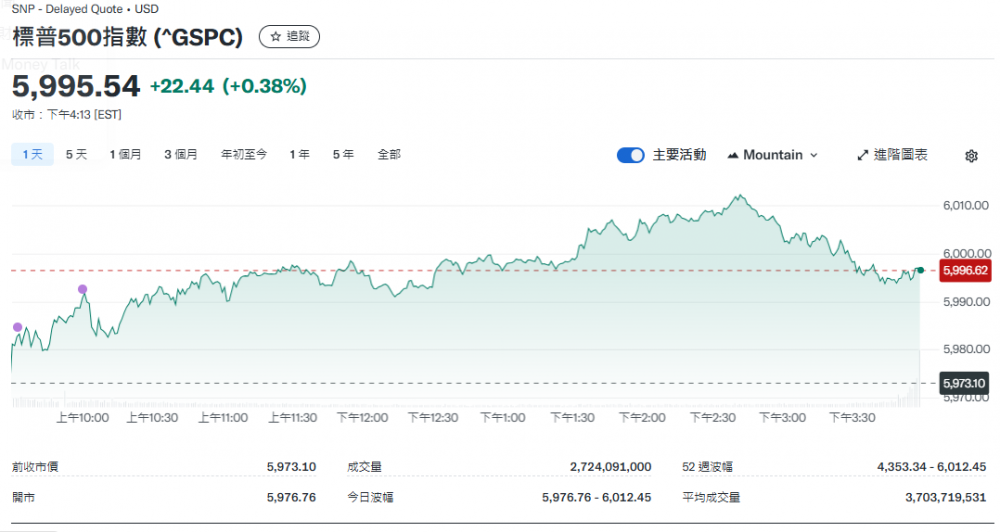Click the dark 5,973.10 previous close label
This screenshot has height=532, width=1000.
point(964,383)
